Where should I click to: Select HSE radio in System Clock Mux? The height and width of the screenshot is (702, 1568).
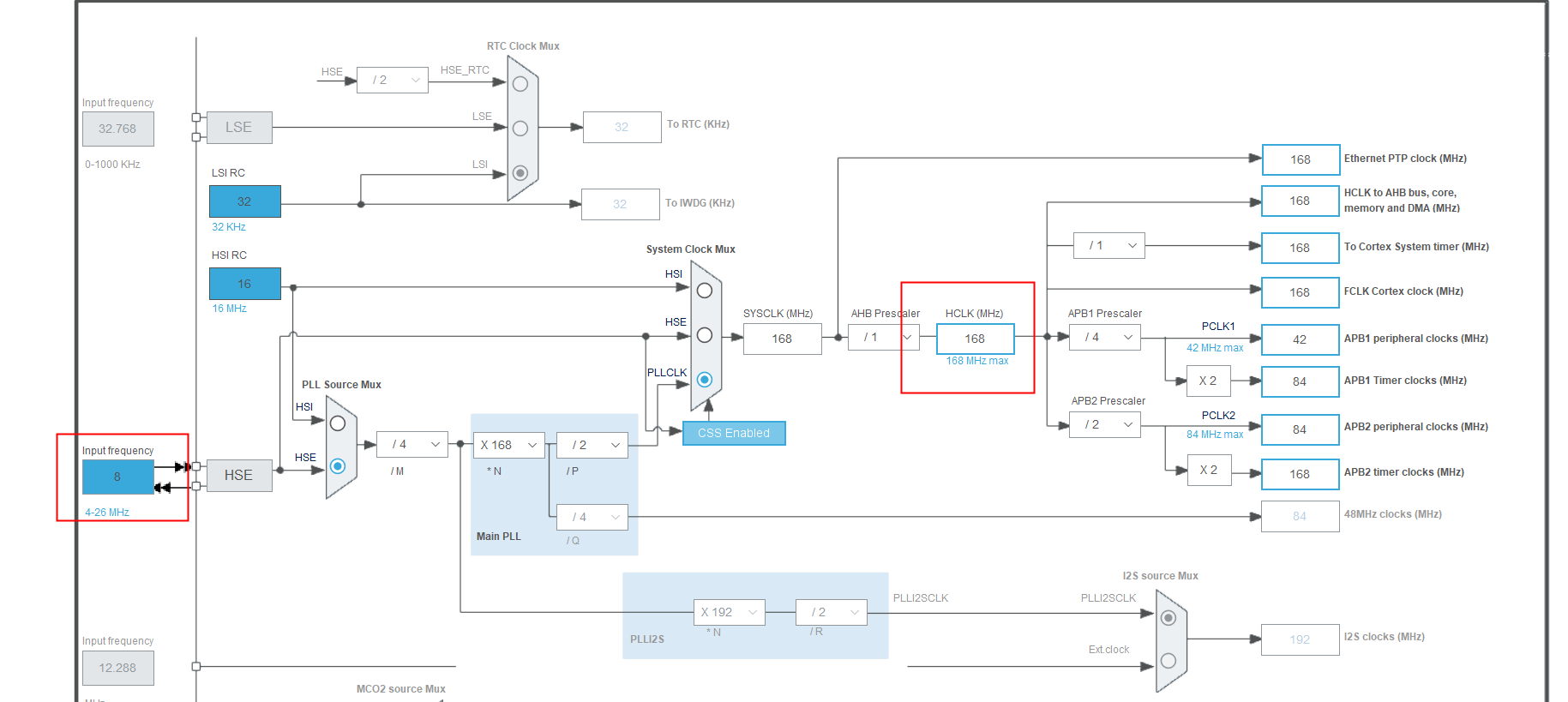pyautogui.click(x=705, y=335)
